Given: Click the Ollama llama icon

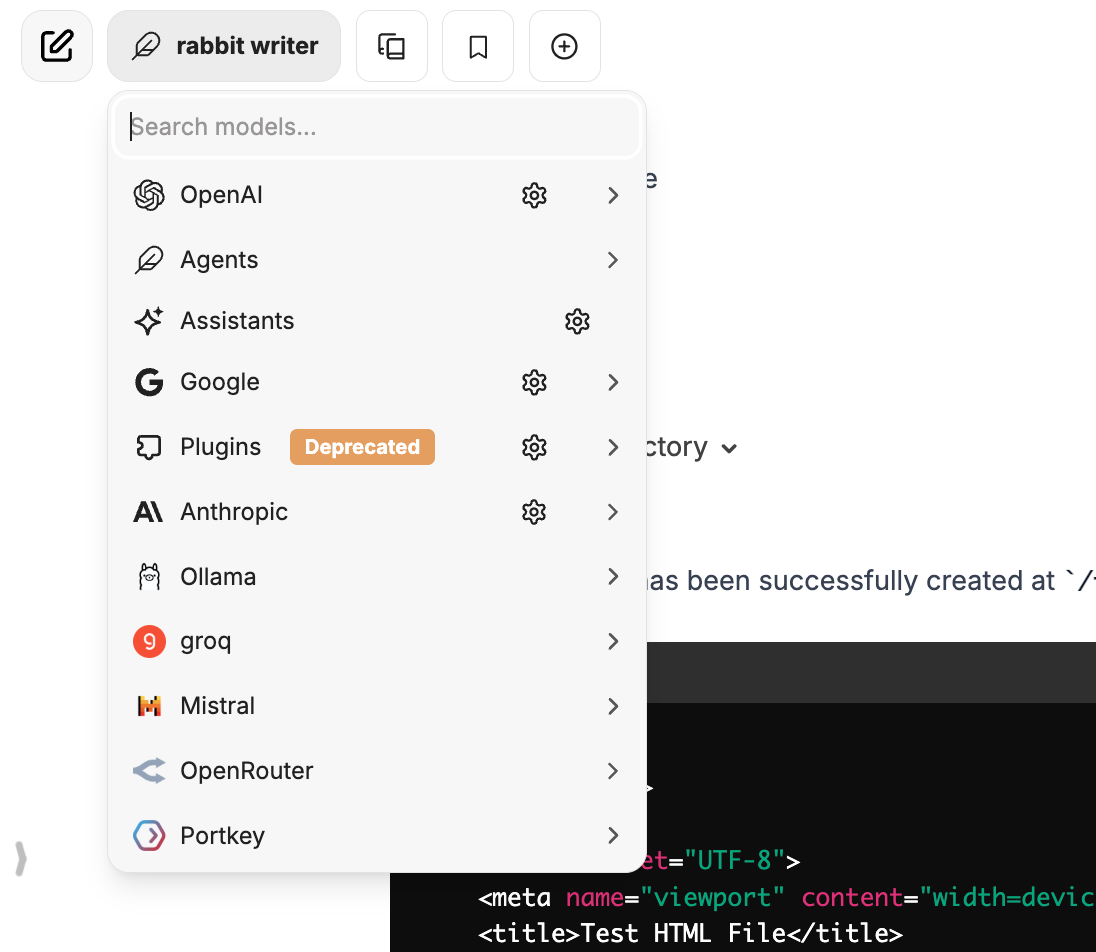Looking at the screenshot, I should pos(149,577).
